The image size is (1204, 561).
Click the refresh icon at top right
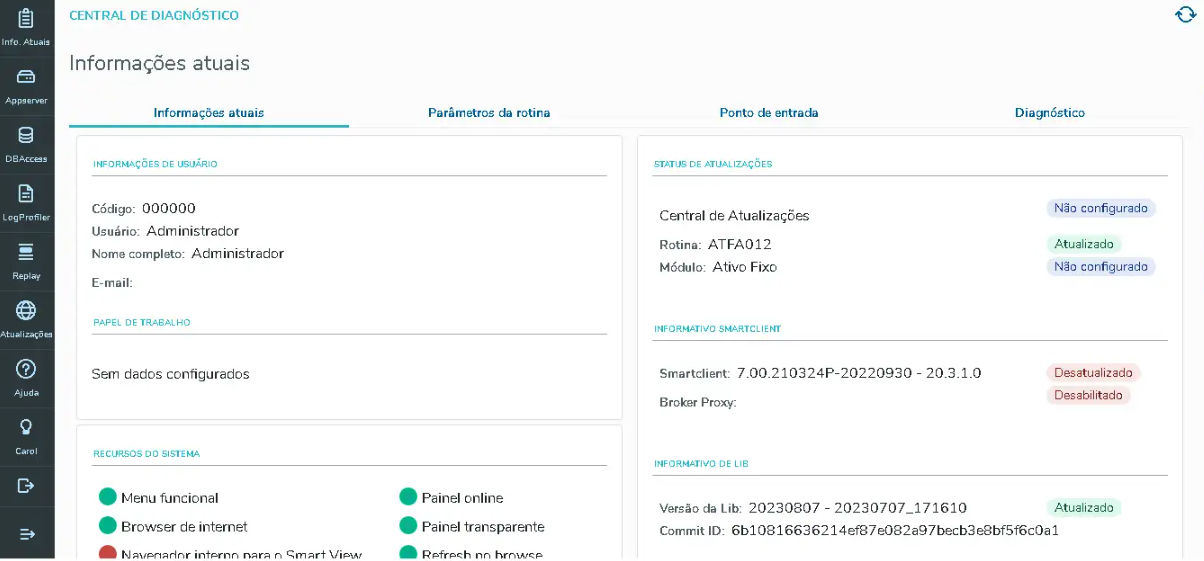tap(1185, 15)
